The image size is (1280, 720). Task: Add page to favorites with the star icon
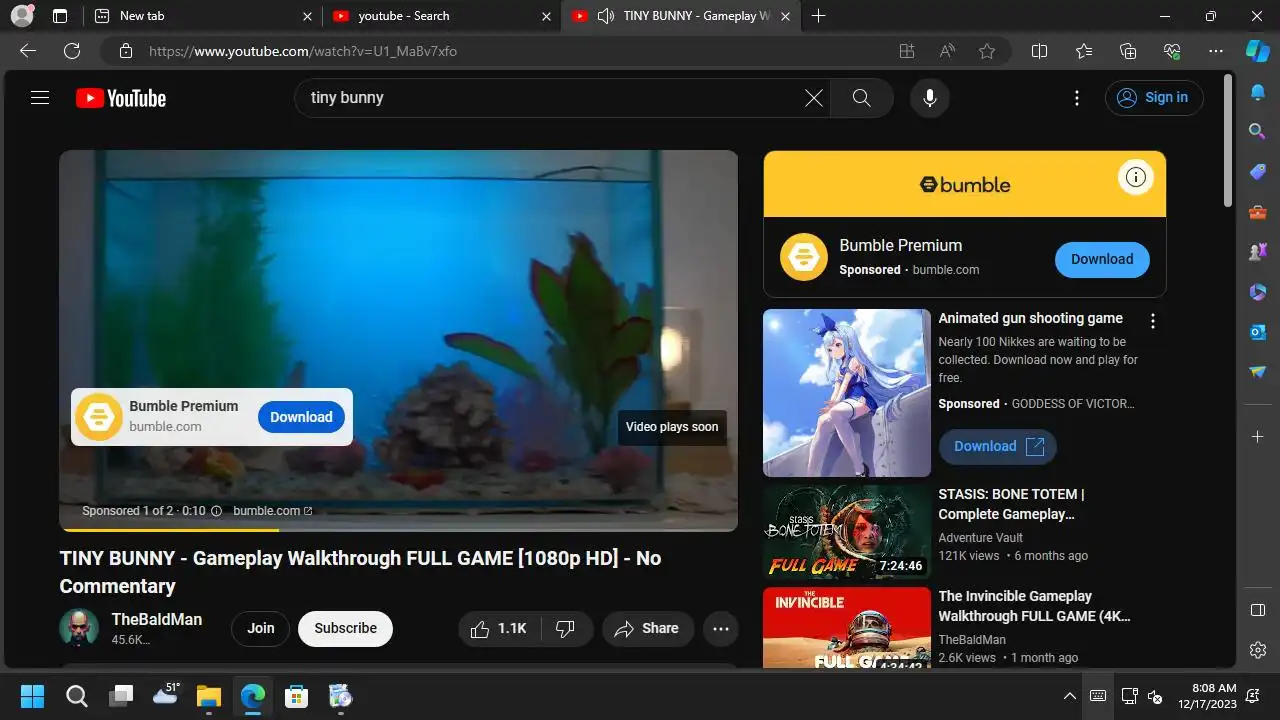(x=987, y=51)
